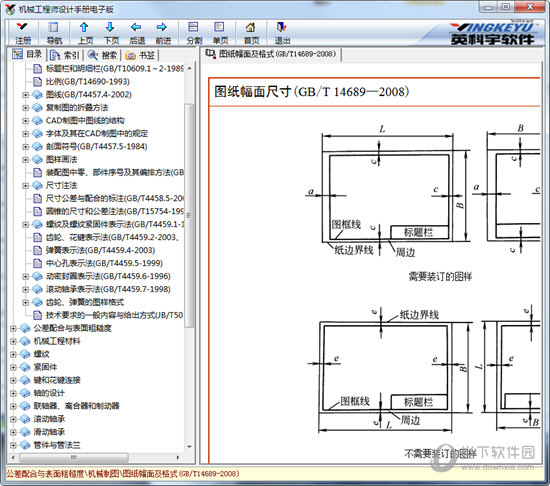Click the status bar path text
Screen dimensions: 550x486
[122, 474]
